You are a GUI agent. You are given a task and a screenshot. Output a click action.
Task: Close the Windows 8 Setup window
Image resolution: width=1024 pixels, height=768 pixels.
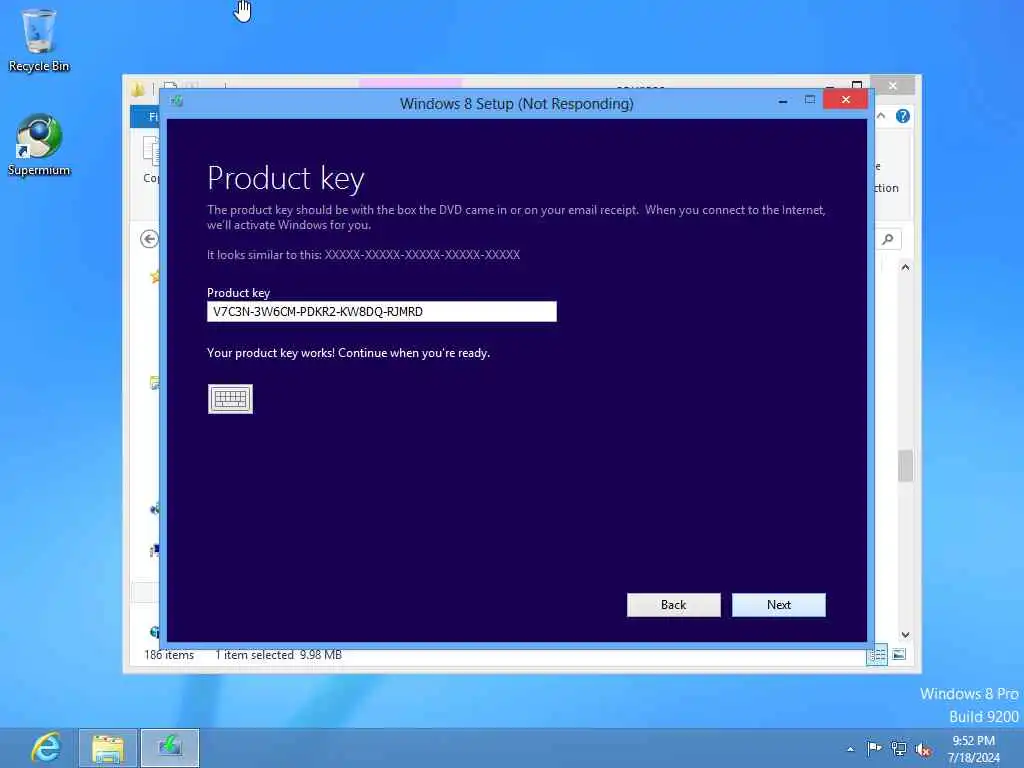pos(846,99)
